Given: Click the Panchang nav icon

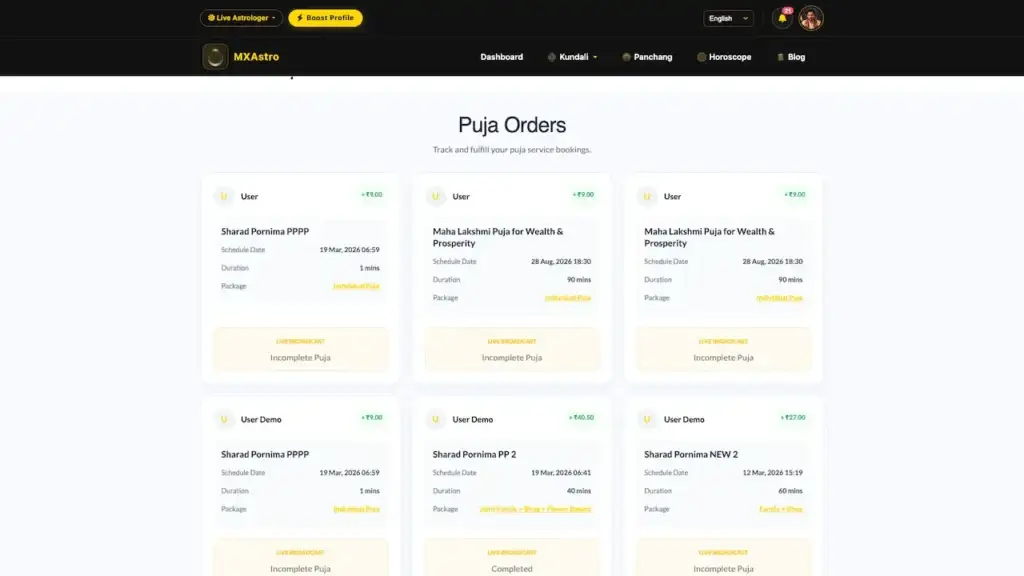Looking at the screenshot, I should pos(626,57).
